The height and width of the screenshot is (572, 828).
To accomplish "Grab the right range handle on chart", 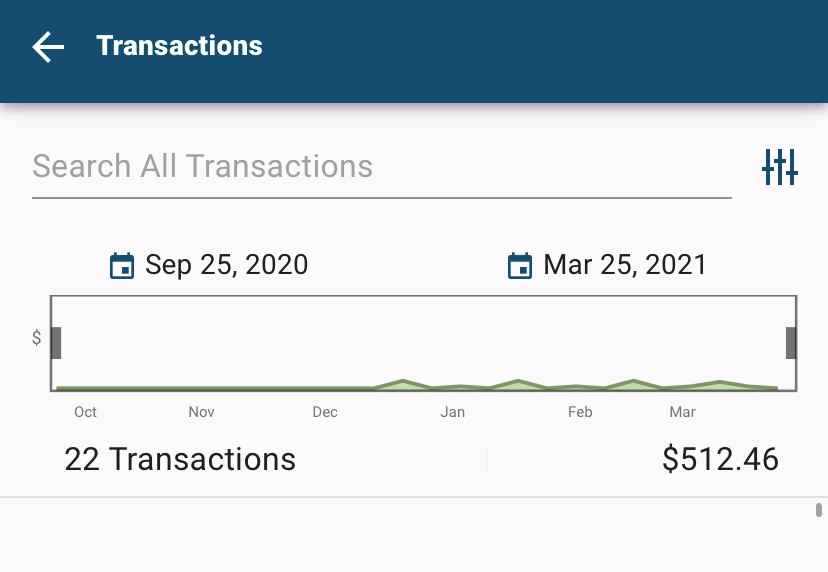I will click(791, 343).
